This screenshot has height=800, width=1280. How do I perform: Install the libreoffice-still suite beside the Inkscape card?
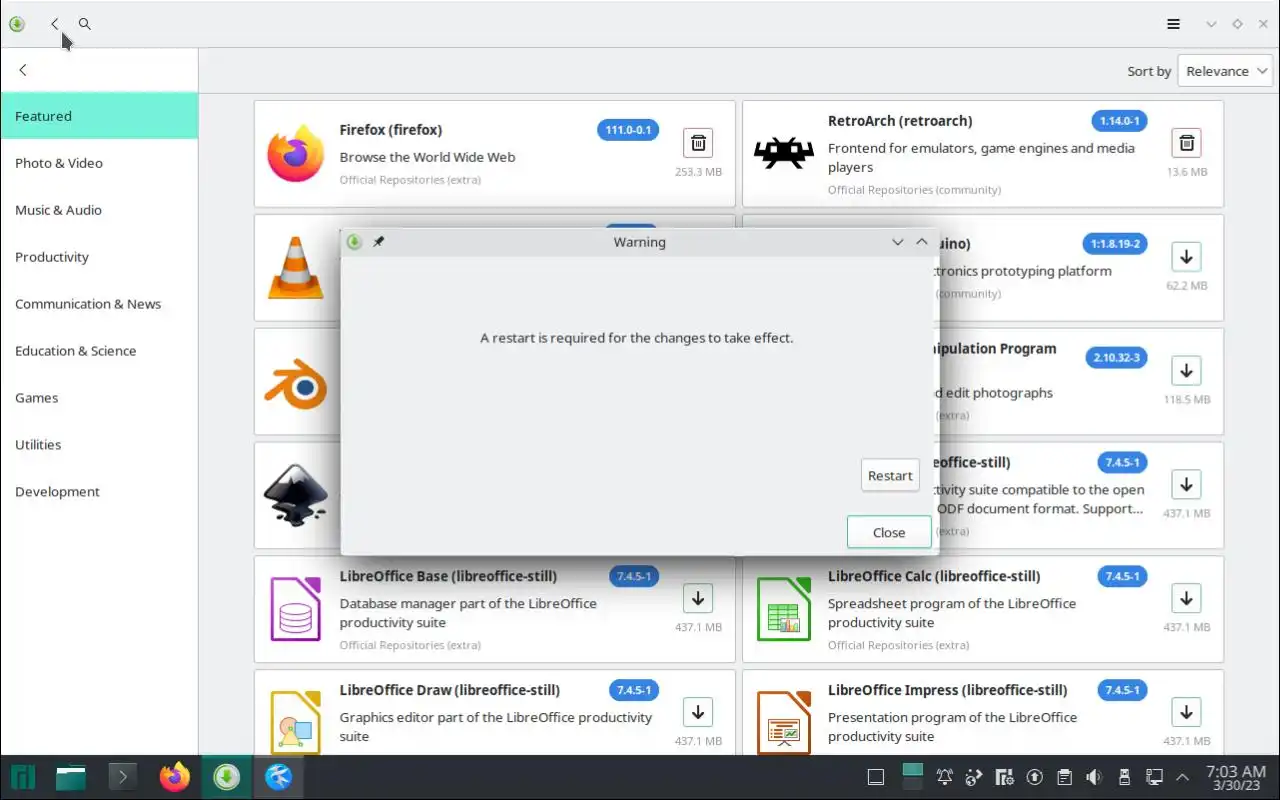coord(1186,485)
